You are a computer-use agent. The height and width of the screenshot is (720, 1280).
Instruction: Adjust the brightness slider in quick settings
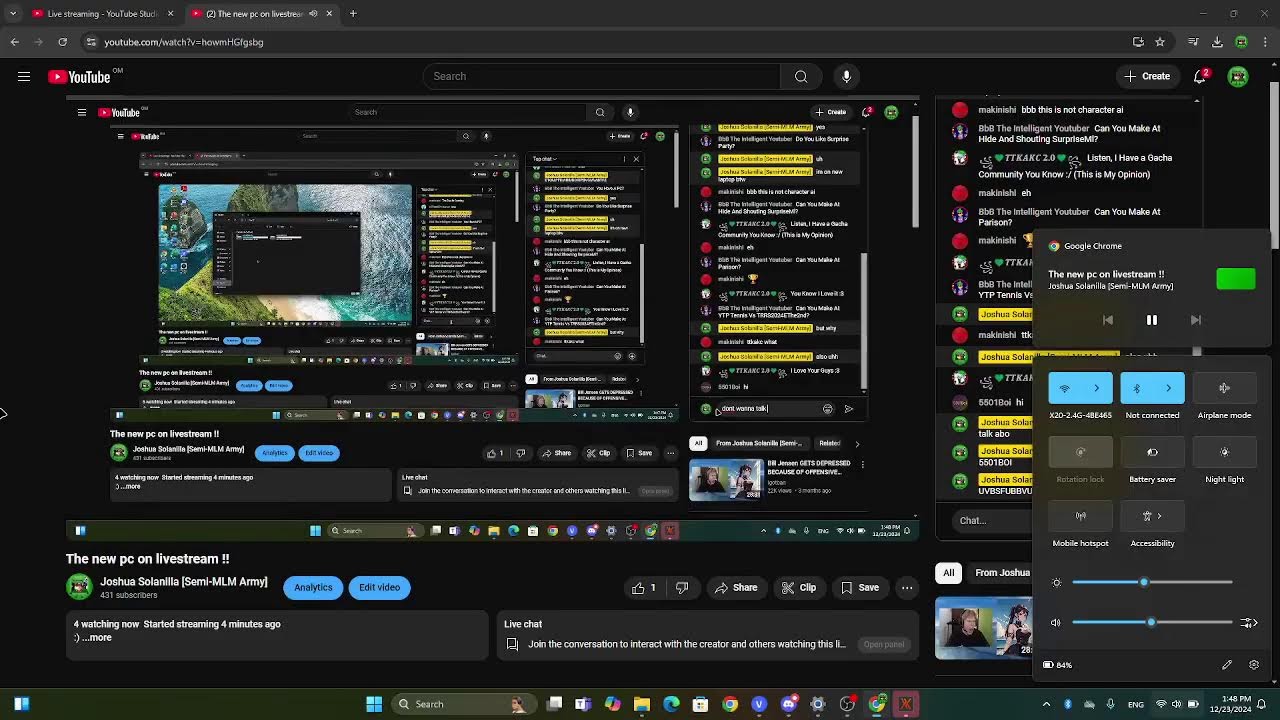point(1152,582)
